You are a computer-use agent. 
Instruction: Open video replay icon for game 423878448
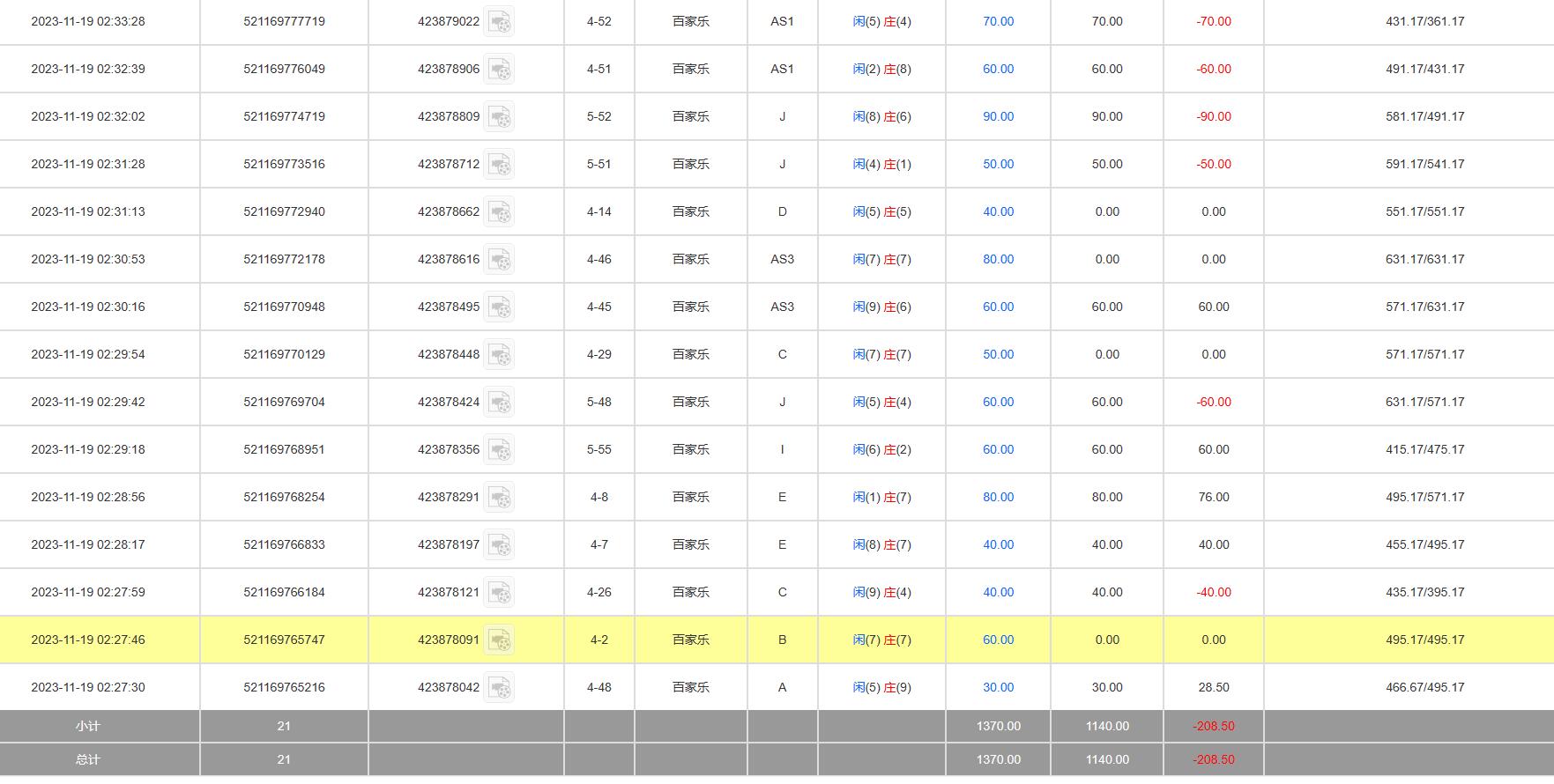(499, 354)
